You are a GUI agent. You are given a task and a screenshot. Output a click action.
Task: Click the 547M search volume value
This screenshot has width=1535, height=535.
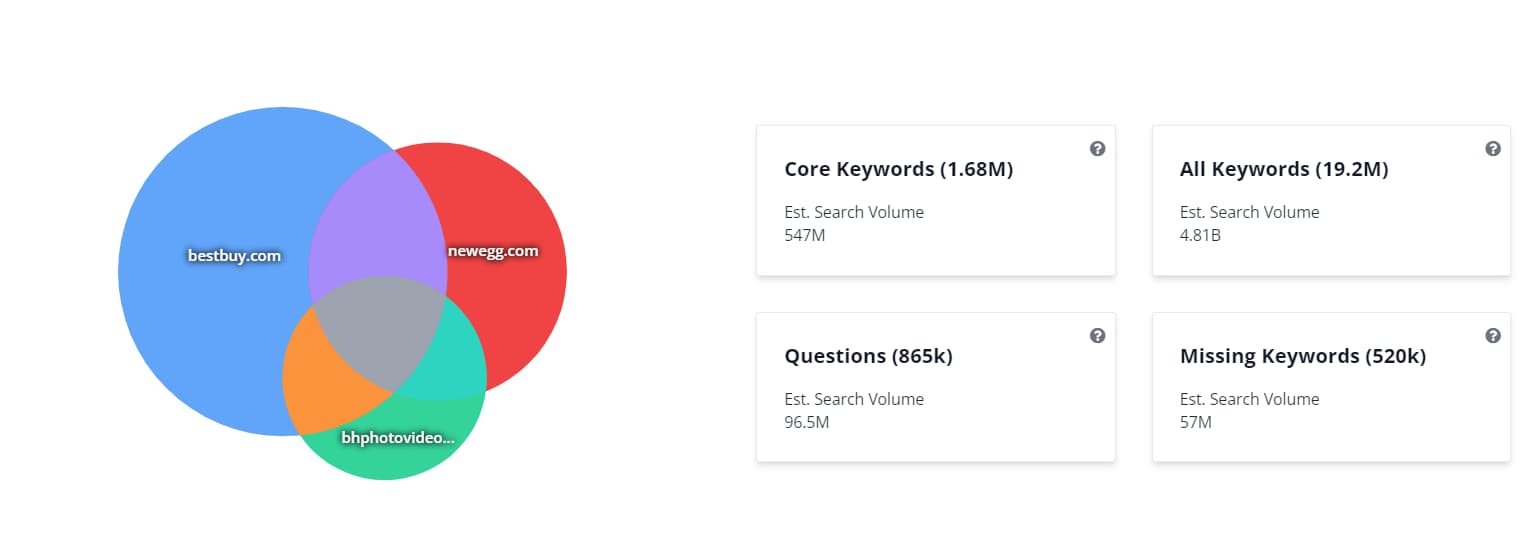point(805,235)
